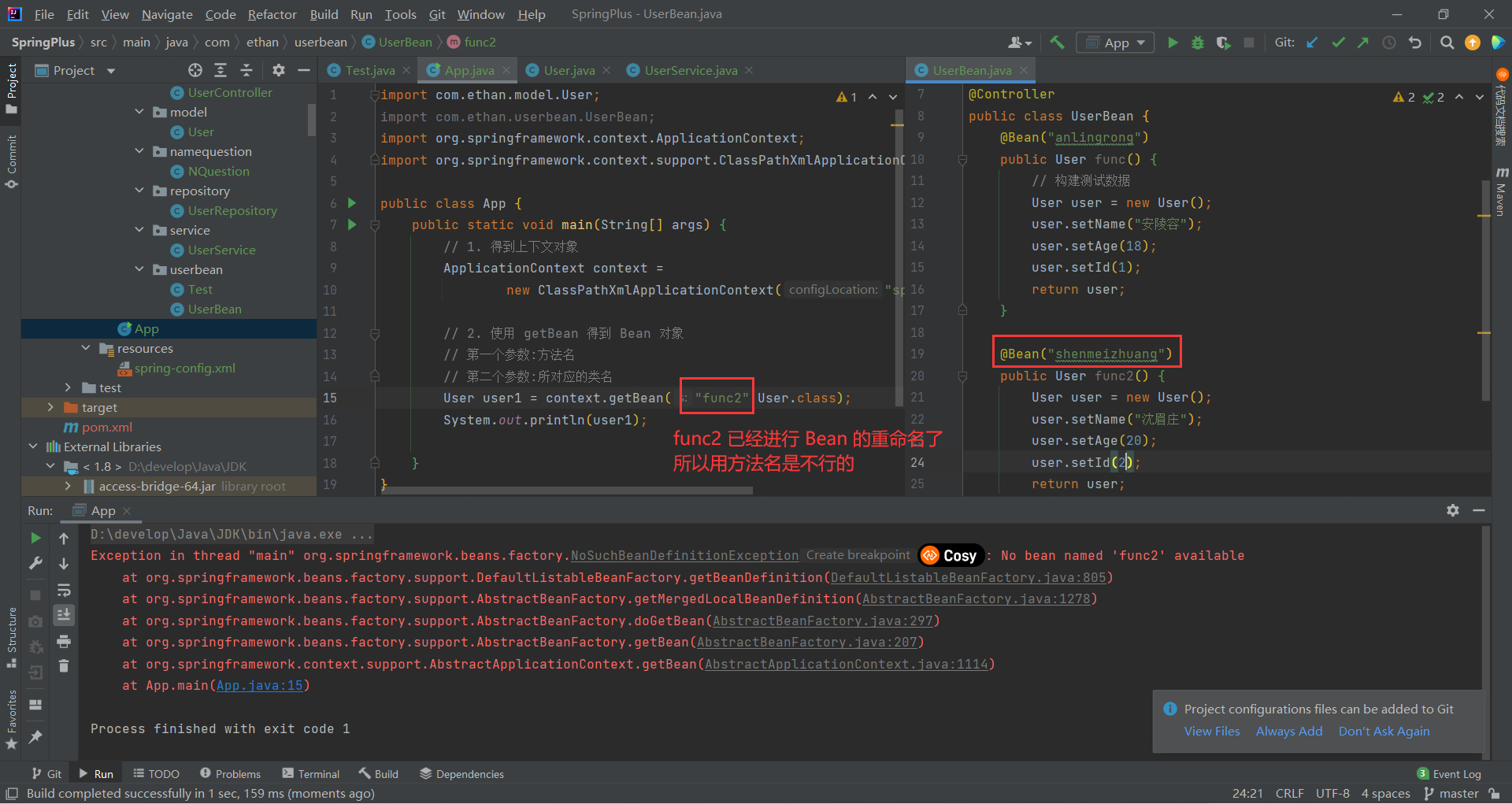
Task: Click master branch in status bar
Action: [1453, 794]
